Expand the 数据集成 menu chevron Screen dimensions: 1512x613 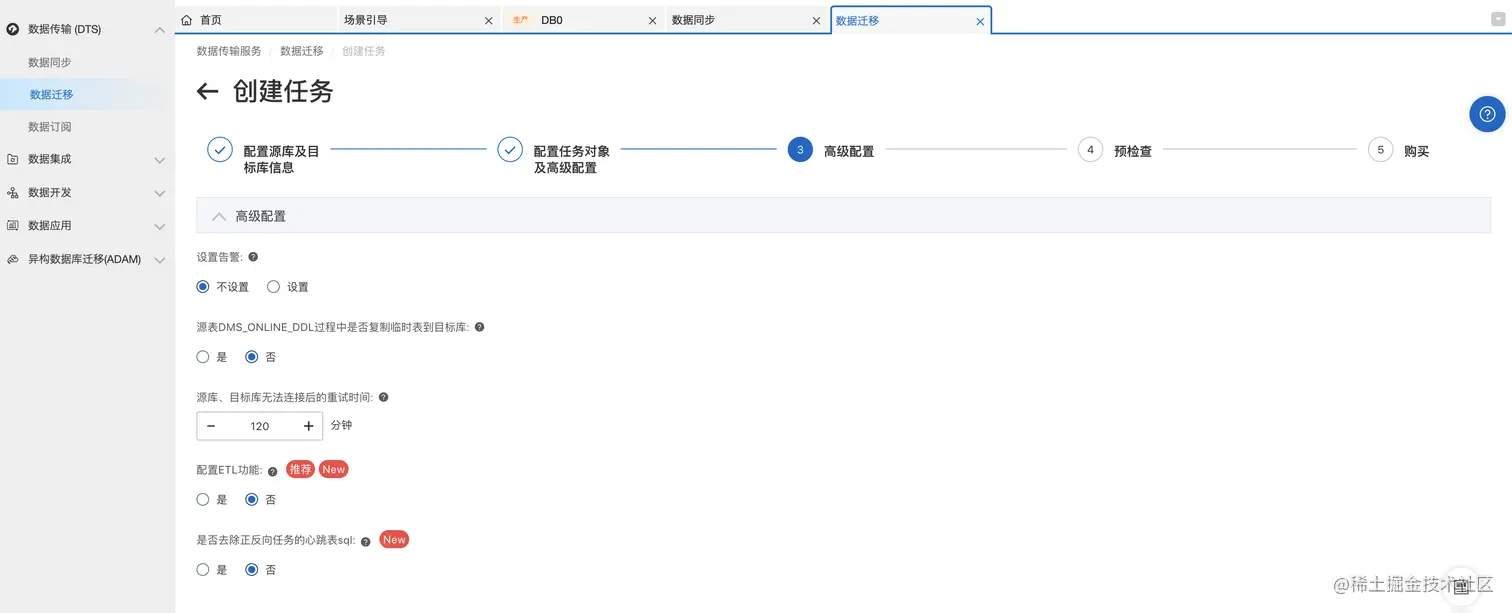point(159,160)
